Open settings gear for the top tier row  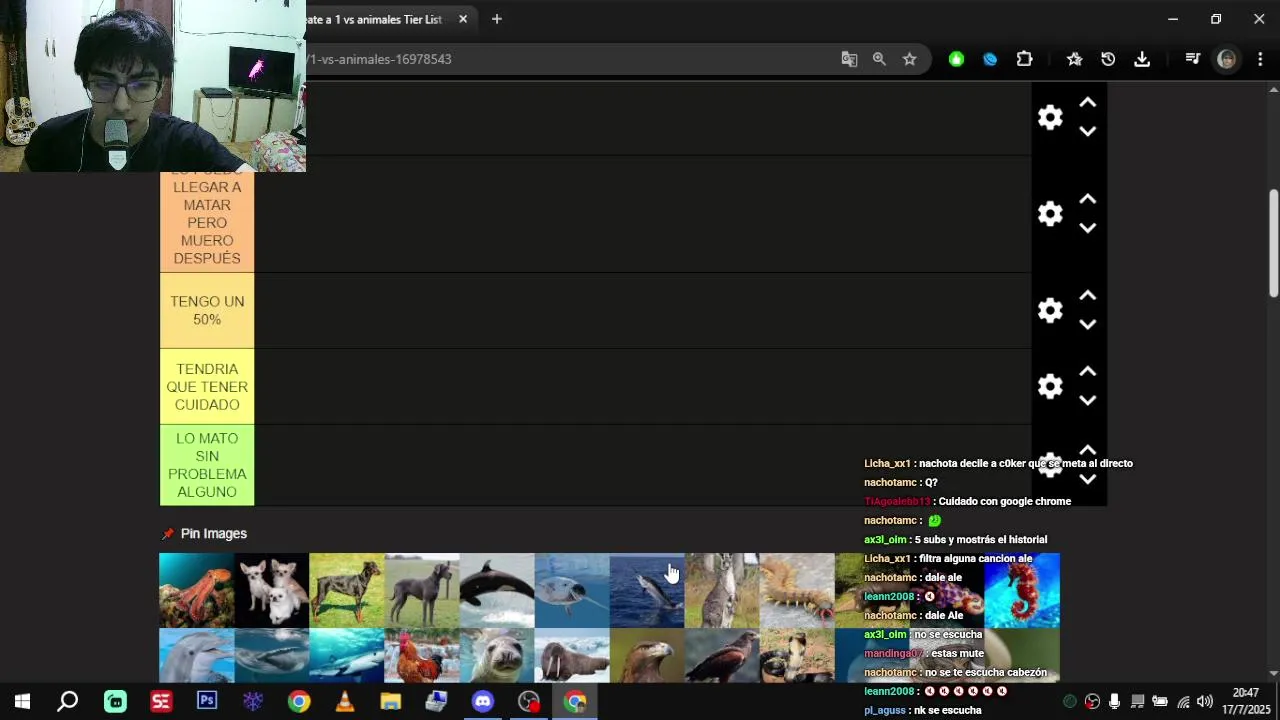(1050, 118)
